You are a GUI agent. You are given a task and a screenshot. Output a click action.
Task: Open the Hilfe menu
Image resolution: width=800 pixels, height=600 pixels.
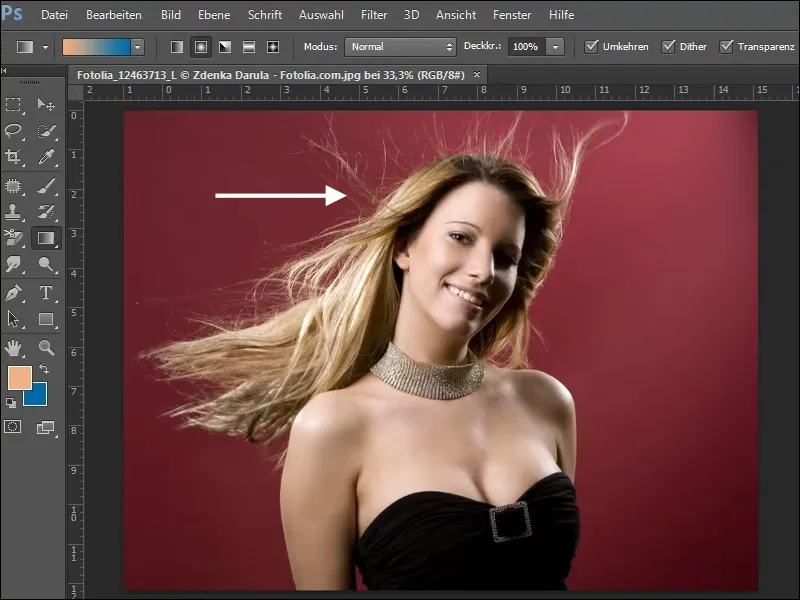[x=561, y=15]
